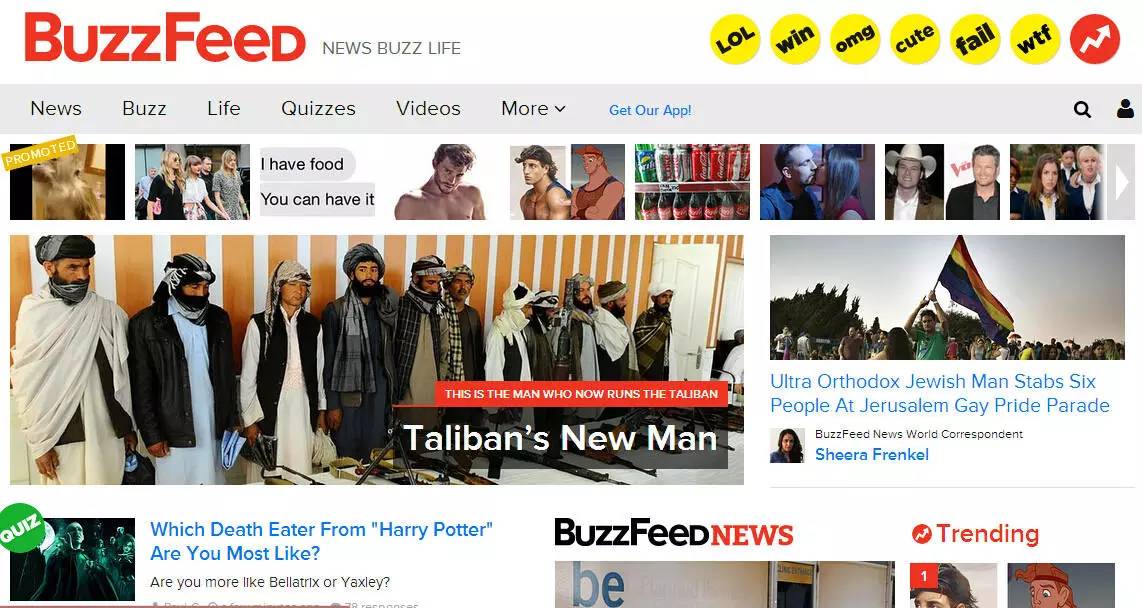Click the BuzzFeed logo
The height and width of the screenshot is (608, 1142).
click(x=165, y=37)
